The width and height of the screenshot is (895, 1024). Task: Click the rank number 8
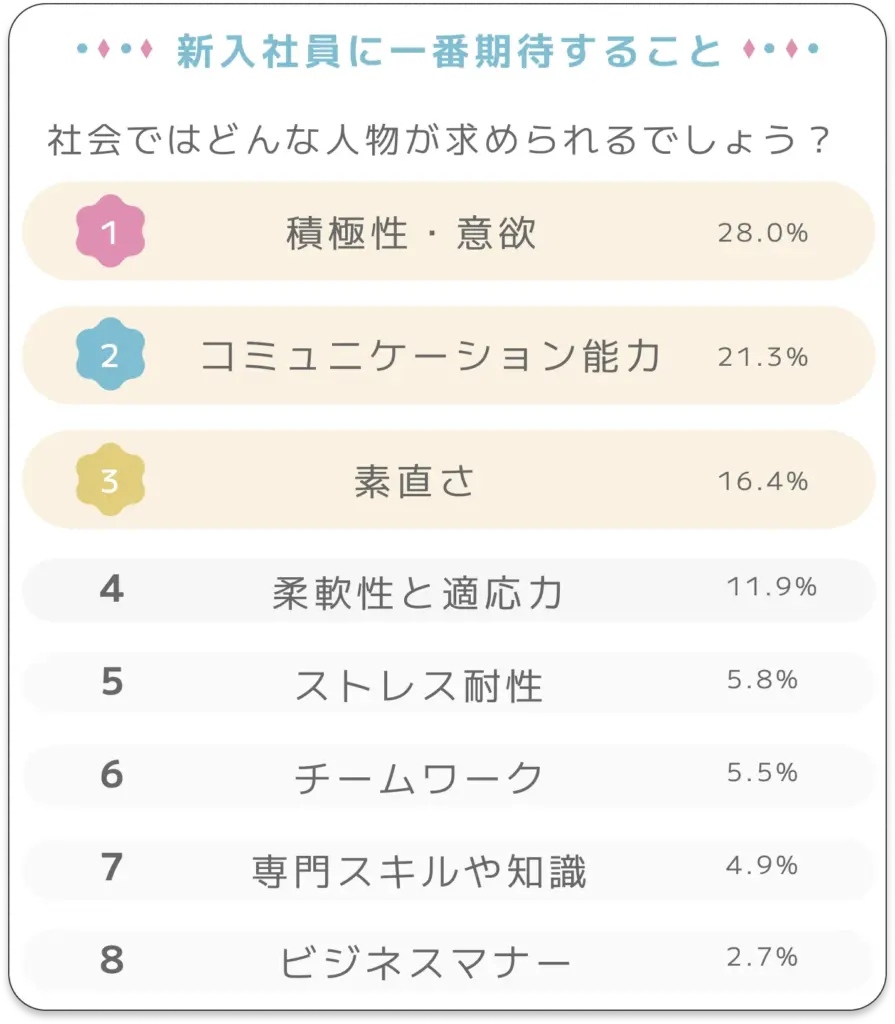pos(112,960)
